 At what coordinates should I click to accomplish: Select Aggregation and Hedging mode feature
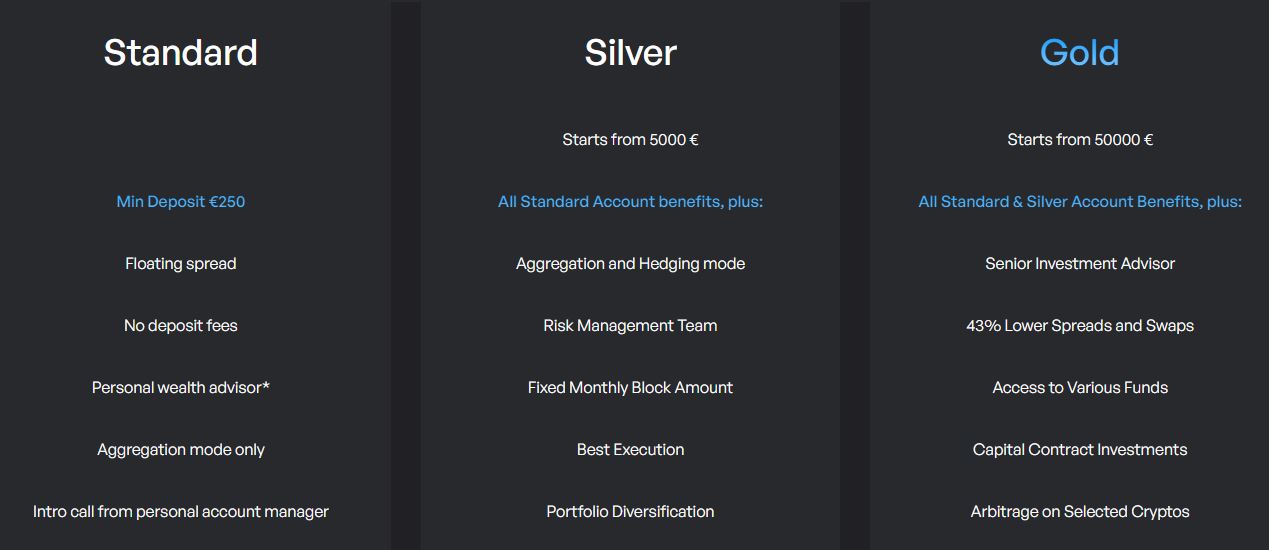click(x=630, y=263)
